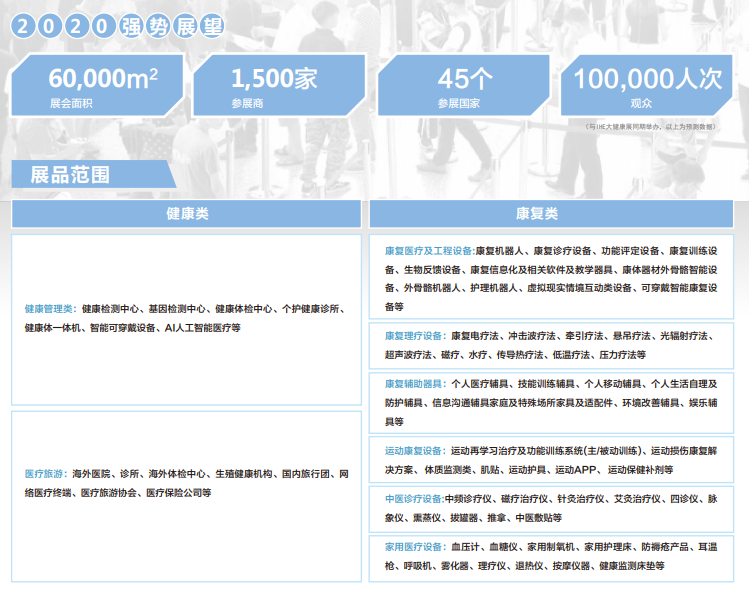Screen dimensions: 749x592
Task: Click the IHE footnote under the visitors badge
Action: [x=651, y=127]
